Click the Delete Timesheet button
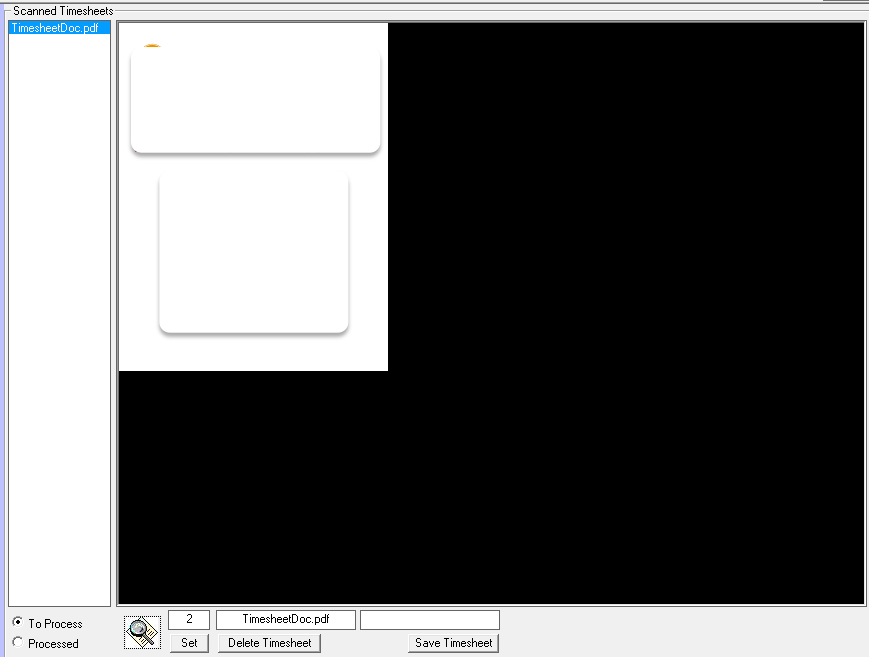 (x=269, y=643)
